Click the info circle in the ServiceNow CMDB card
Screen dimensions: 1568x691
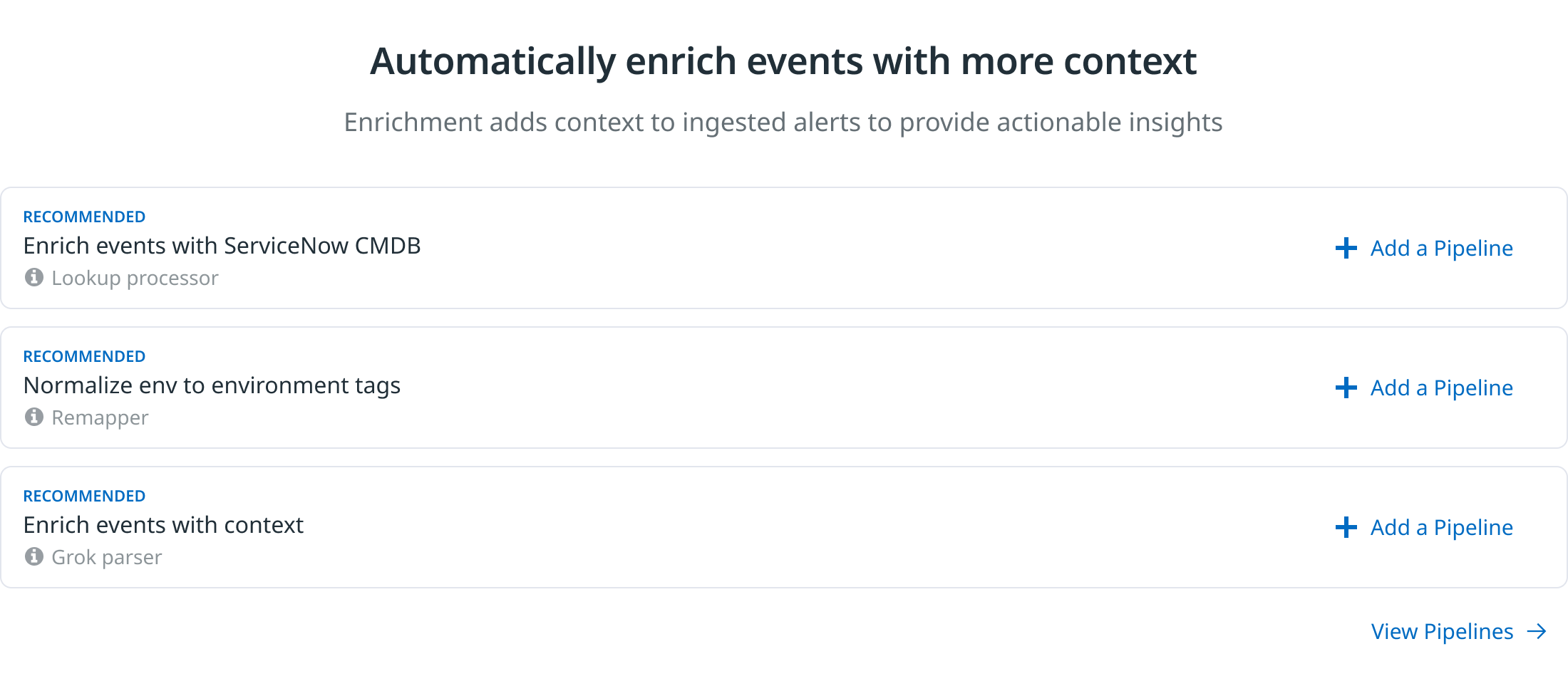click(x=33, y=278)
